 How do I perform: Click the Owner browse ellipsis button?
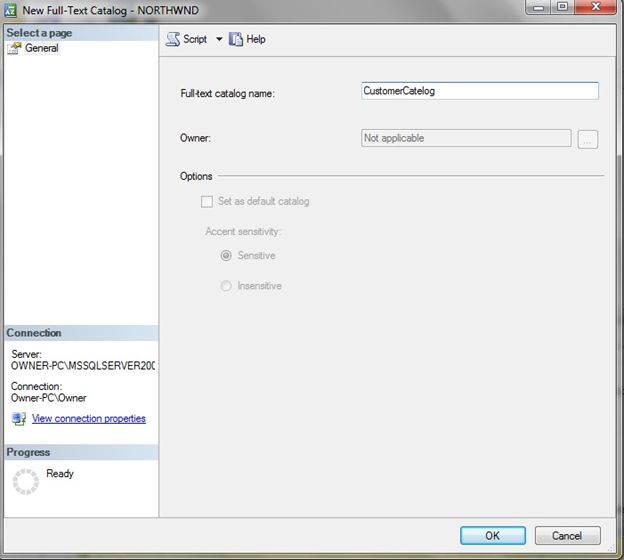587,139
